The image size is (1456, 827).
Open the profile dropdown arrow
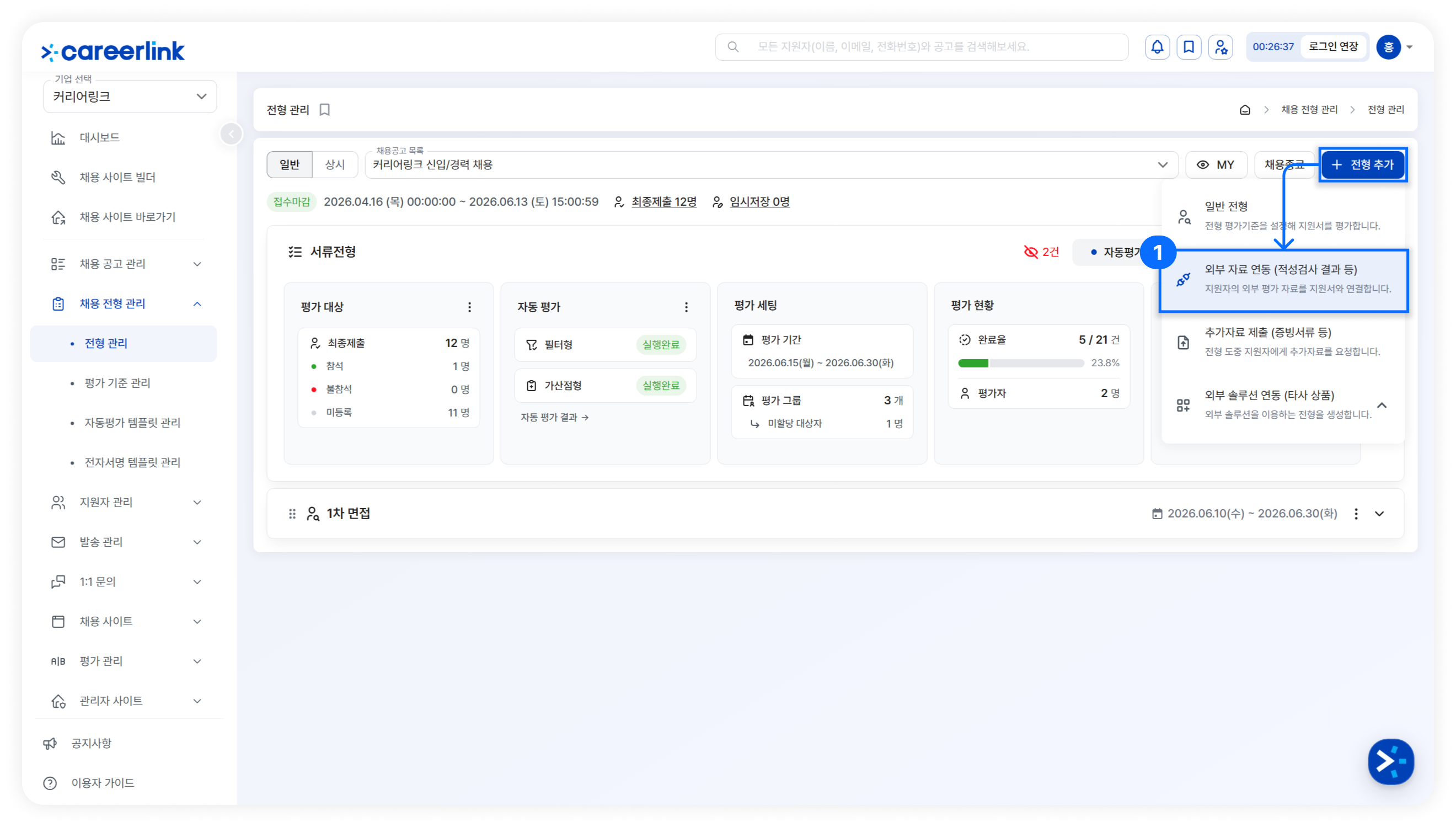[1409, 47]
